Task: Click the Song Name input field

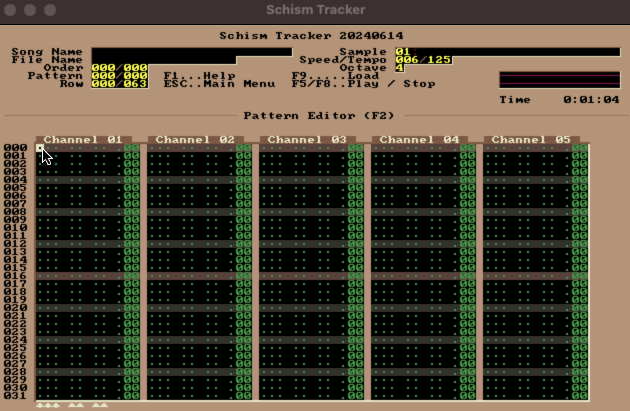Action: click(192, 52)
